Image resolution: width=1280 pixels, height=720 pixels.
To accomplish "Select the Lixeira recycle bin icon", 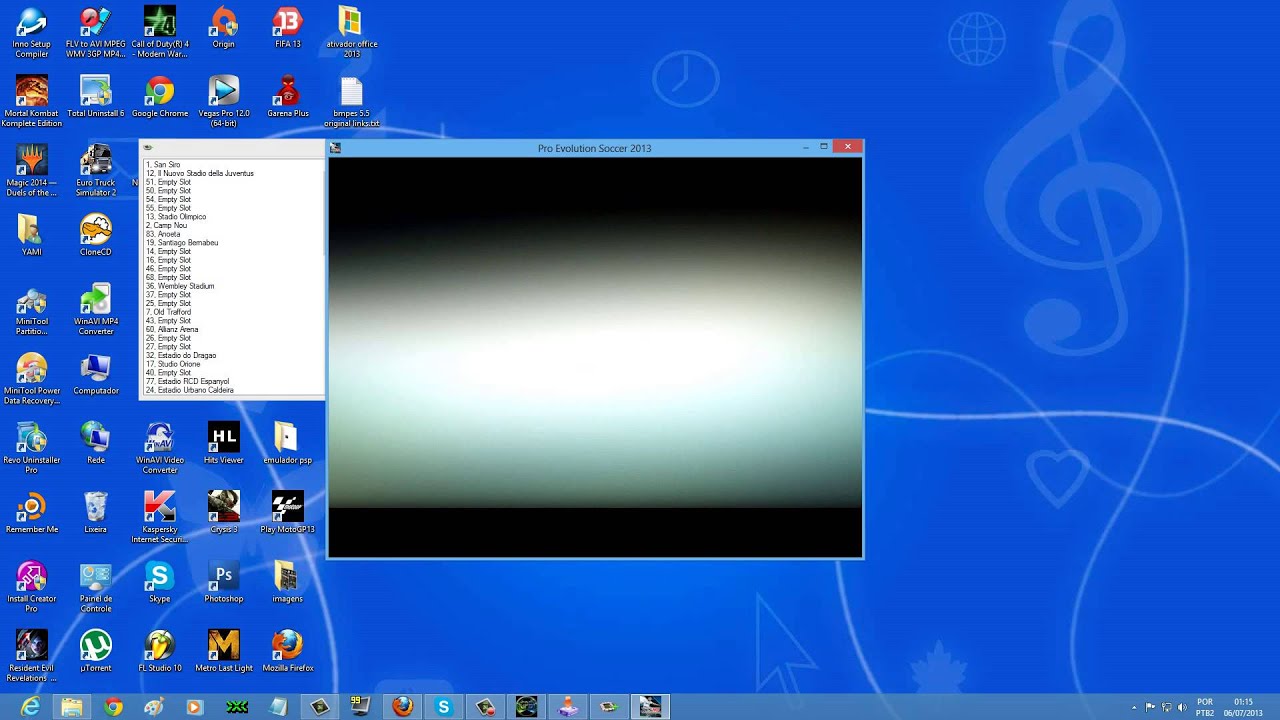I will point(96,512).
